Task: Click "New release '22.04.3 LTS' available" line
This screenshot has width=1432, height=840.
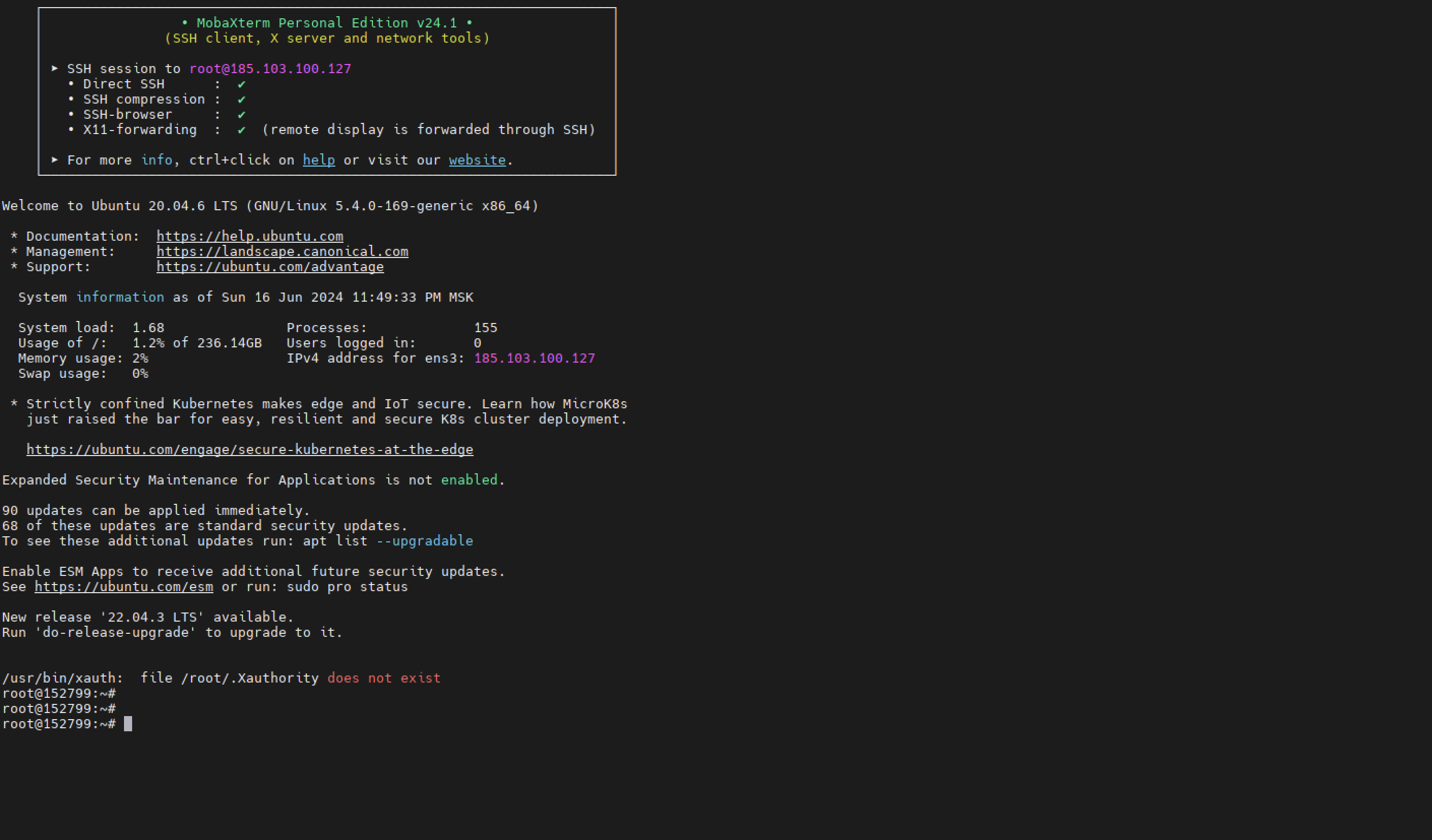Action: coord(148,618)
